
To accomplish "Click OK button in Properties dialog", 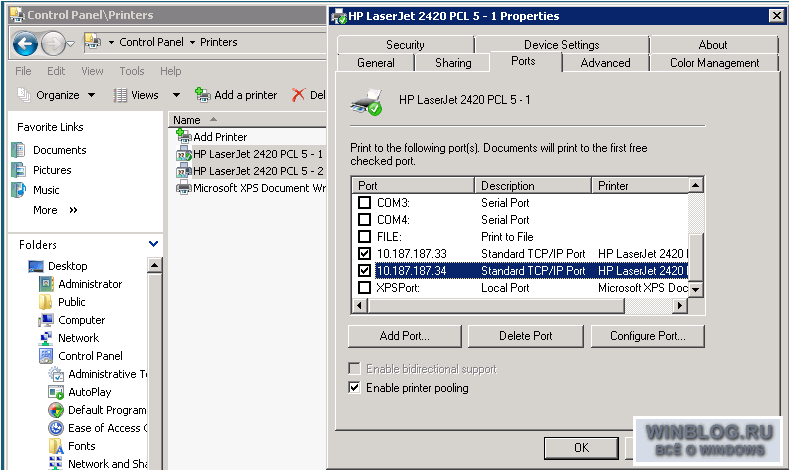I will pos(581,448).
